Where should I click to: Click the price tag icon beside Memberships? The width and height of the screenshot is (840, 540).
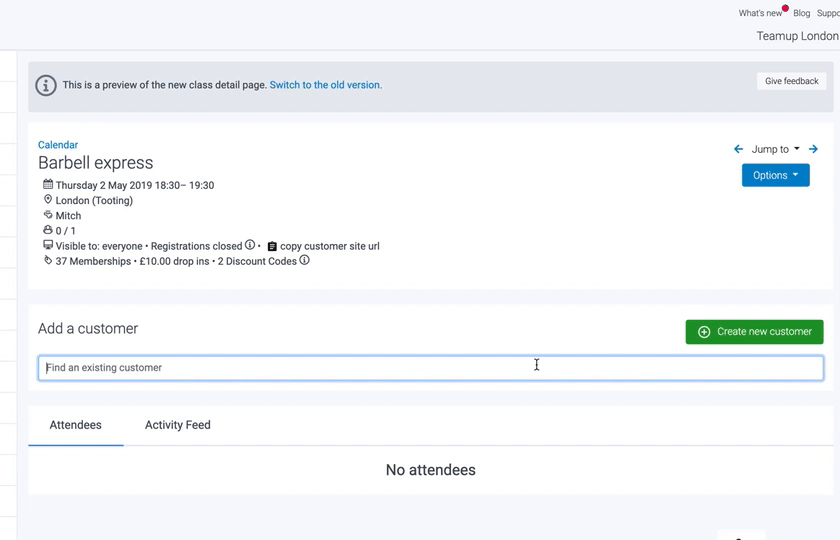(48, 261)
